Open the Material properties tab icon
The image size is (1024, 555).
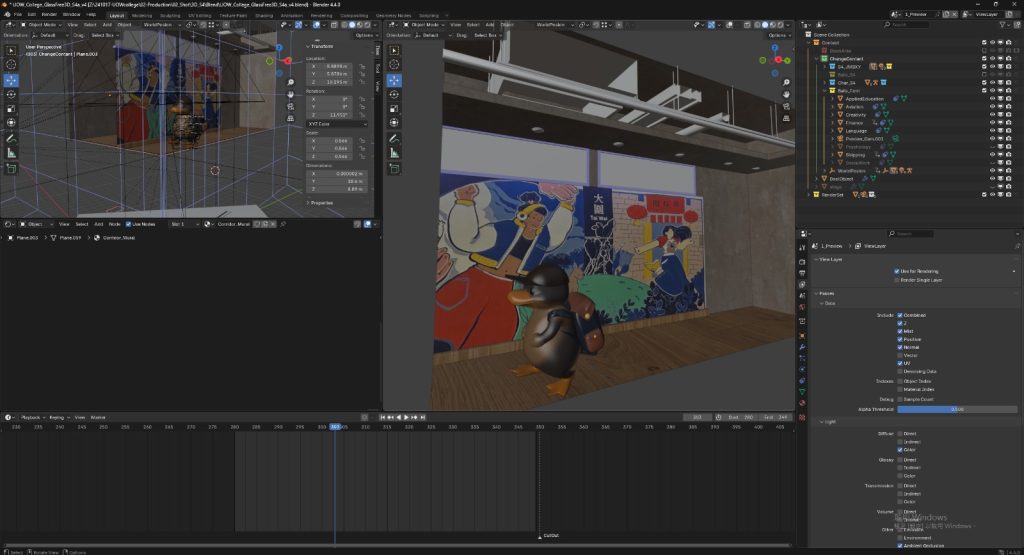pyautogui.click(x=802, y=403)
